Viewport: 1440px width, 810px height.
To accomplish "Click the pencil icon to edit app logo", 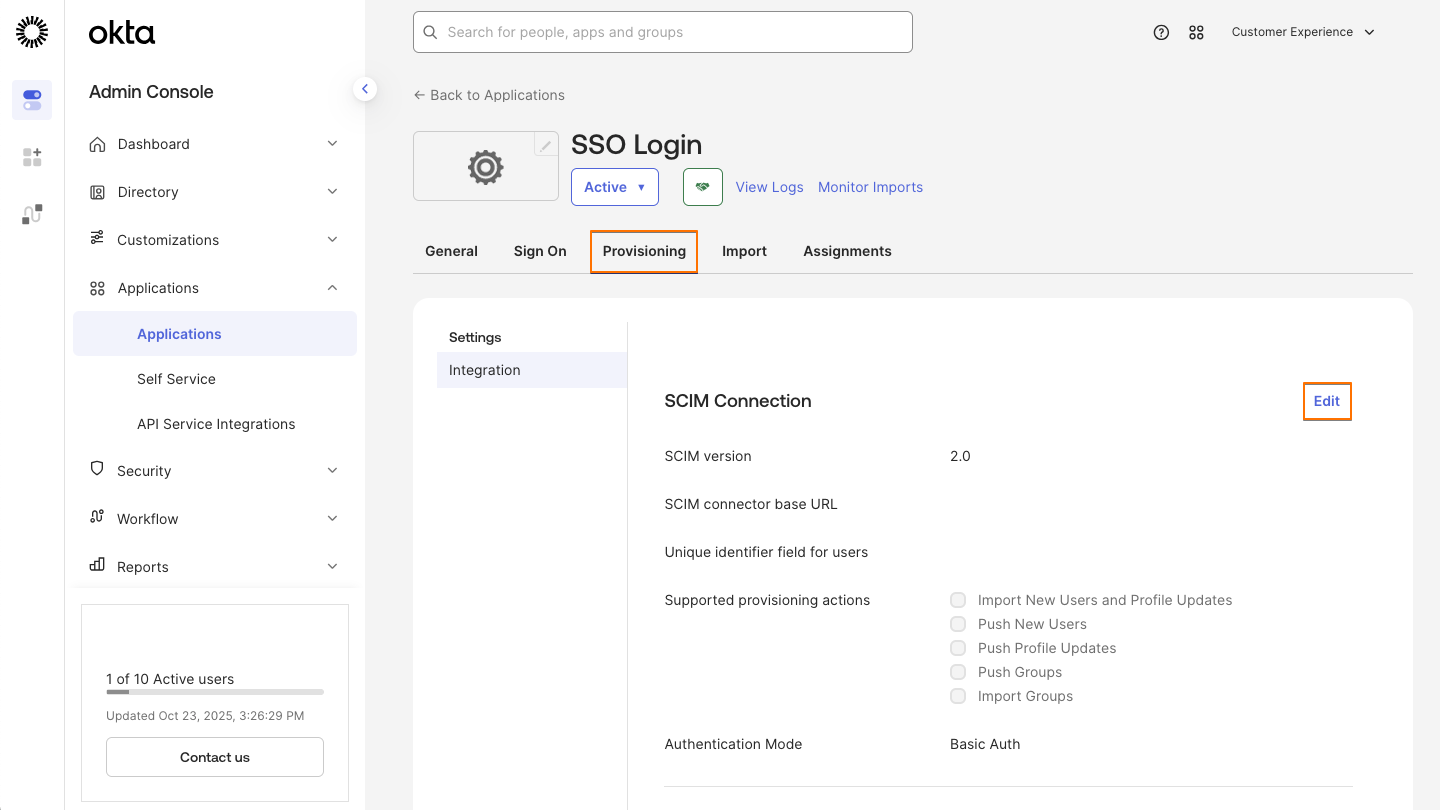I will pyautogui.click(x=545, y=144).
